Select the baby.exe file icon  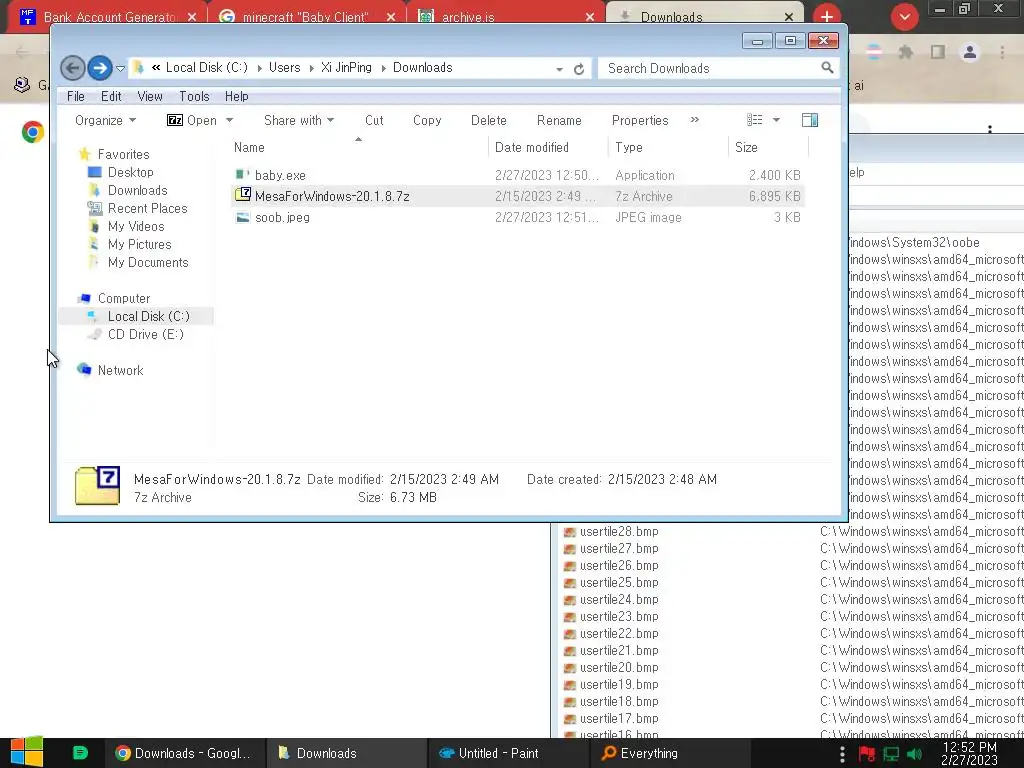pos(243,175)
